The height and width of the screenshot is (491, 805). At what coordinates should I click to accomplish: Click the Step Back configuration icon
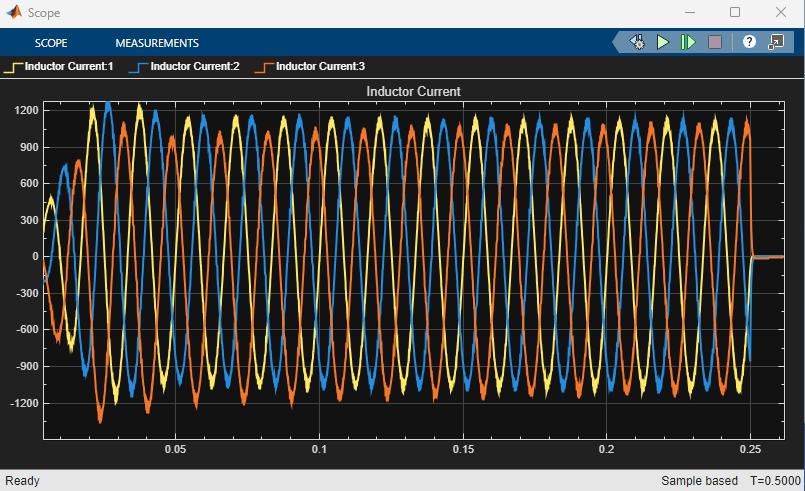click(x=637, y=42)
